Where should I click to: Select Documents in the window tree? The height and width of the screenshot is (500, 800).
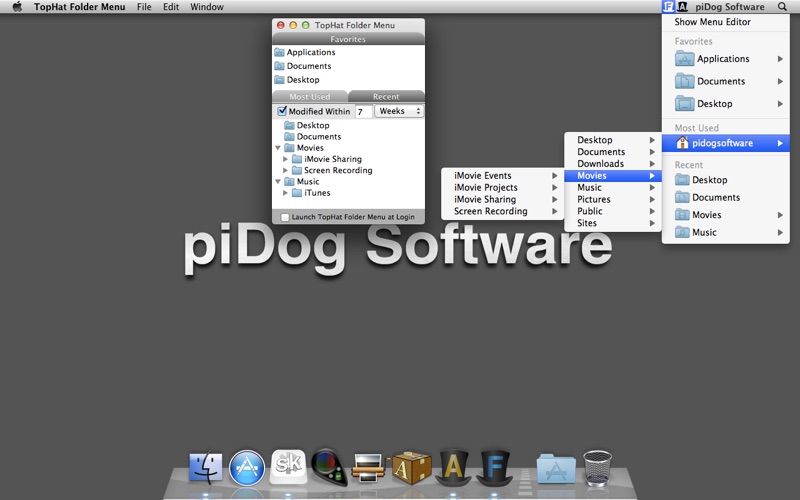319,137
